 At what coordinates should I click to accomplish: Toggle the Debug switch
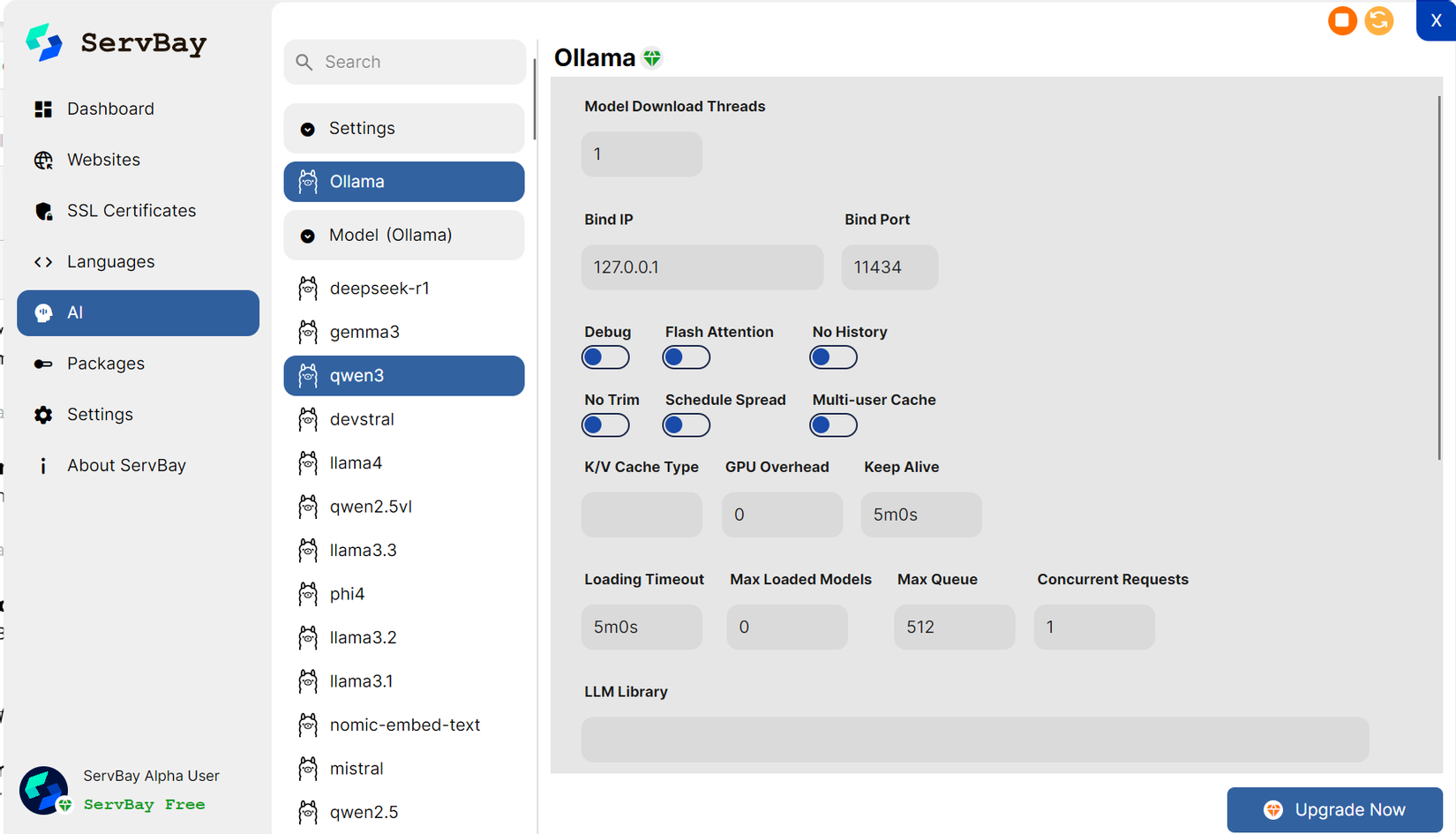pos(605,357)
